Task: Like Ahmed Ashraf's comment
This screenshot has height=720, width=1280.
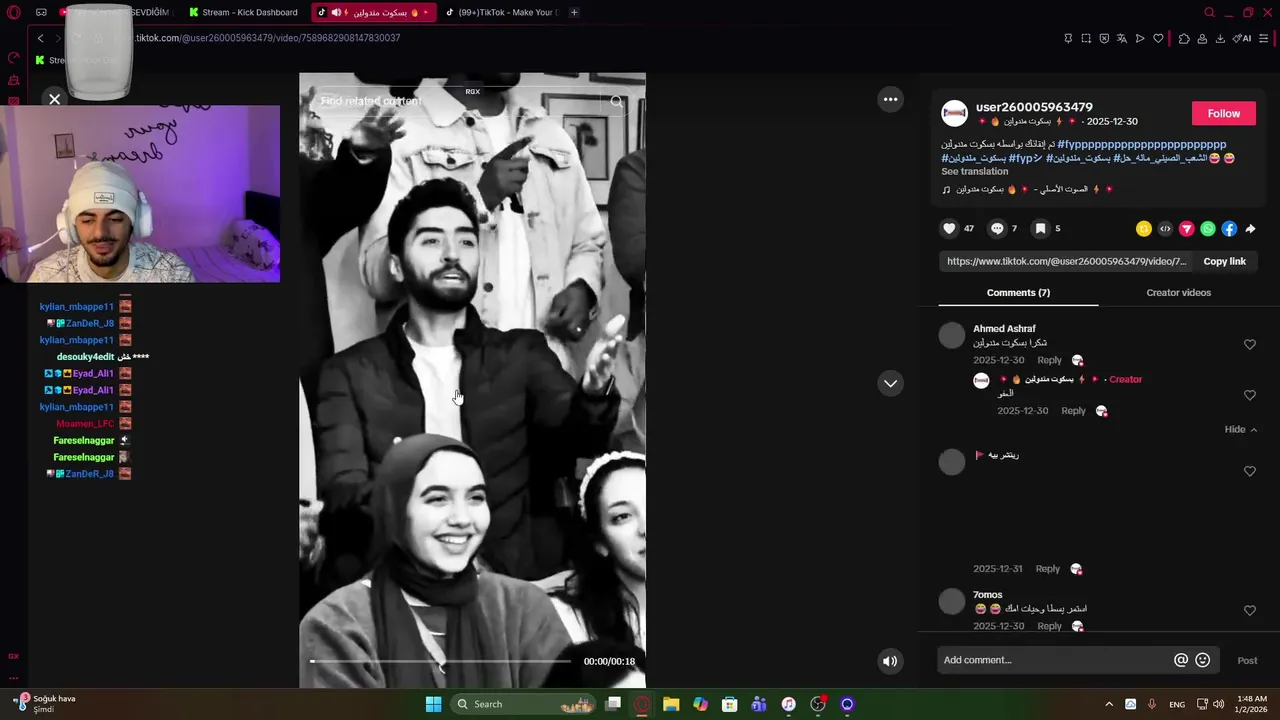Action: (1249, 344)
